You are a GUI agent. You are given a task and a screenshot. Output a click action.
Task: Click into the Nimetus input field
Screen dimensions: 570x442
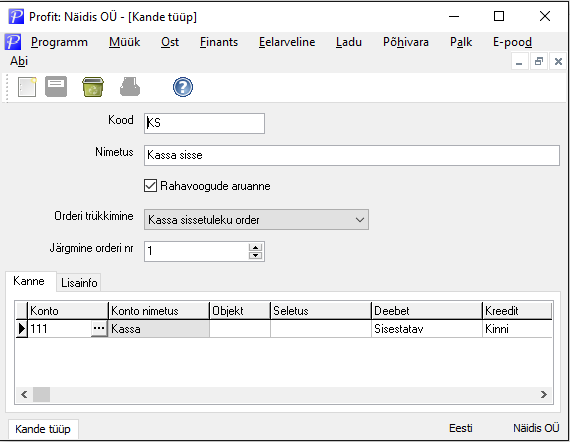tap(352, 155)
